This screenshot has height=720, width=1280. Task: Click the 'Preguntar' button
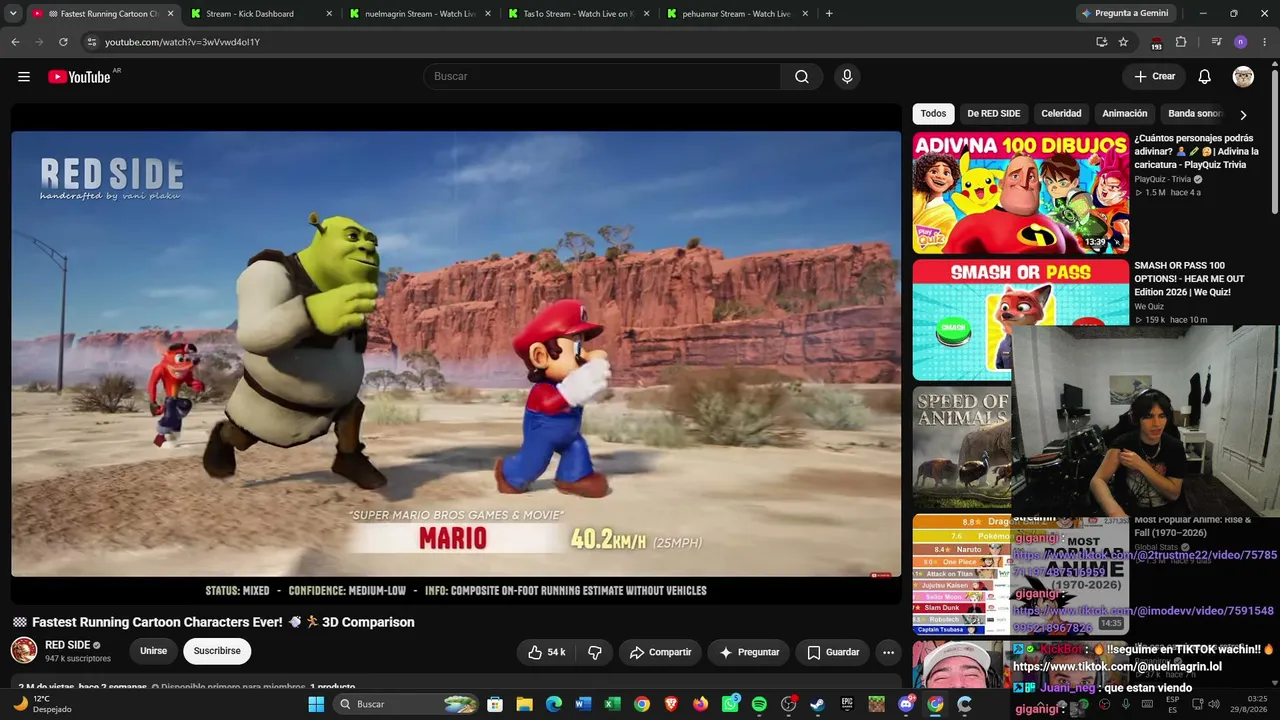click(749, 652)
